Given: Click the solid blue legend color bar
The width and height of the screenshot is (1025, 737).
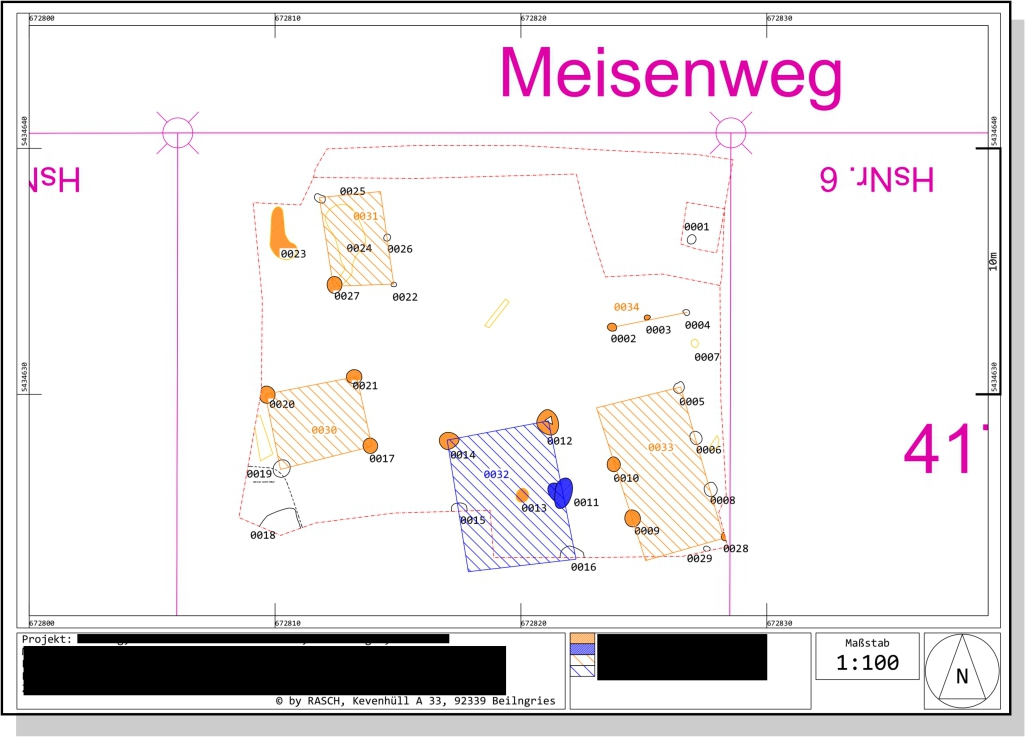Looking at the screenshot, I should pyautogui.click(x=583, y=649).
